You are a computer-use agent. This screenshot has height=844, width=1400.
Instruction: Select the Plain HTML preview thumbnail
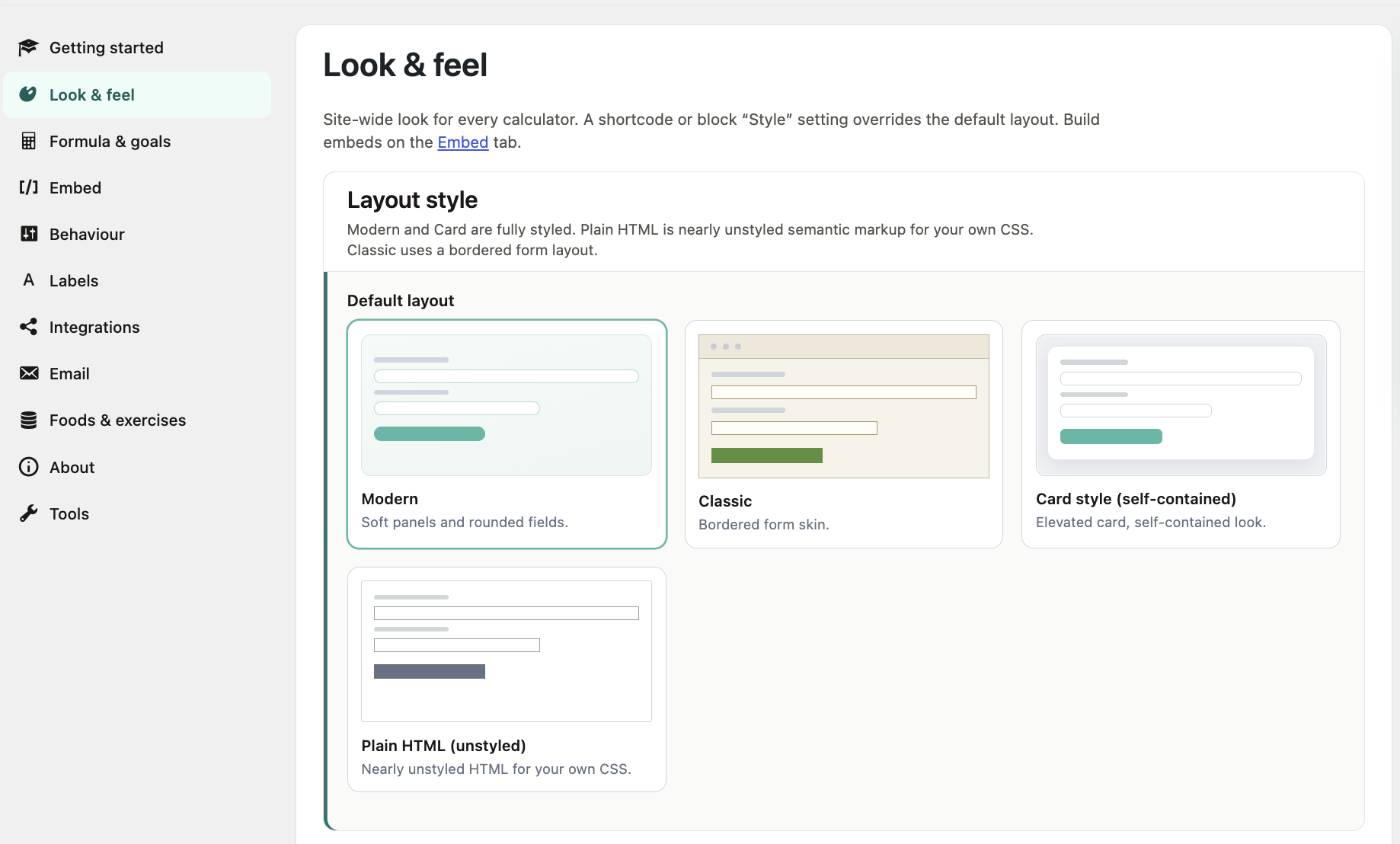click(x=507, y=651)
